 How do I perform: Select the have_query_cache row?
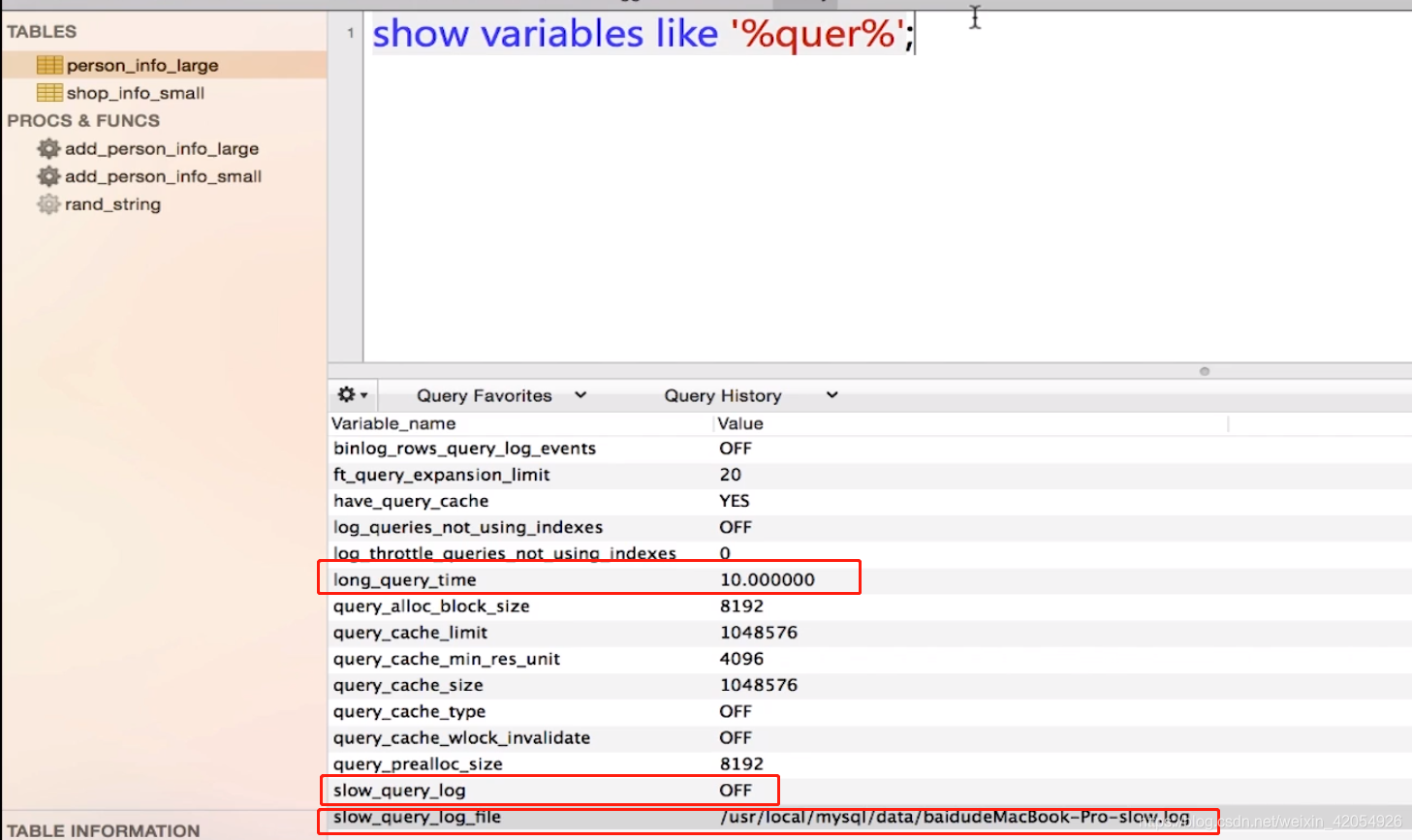[x=869, y=501]
